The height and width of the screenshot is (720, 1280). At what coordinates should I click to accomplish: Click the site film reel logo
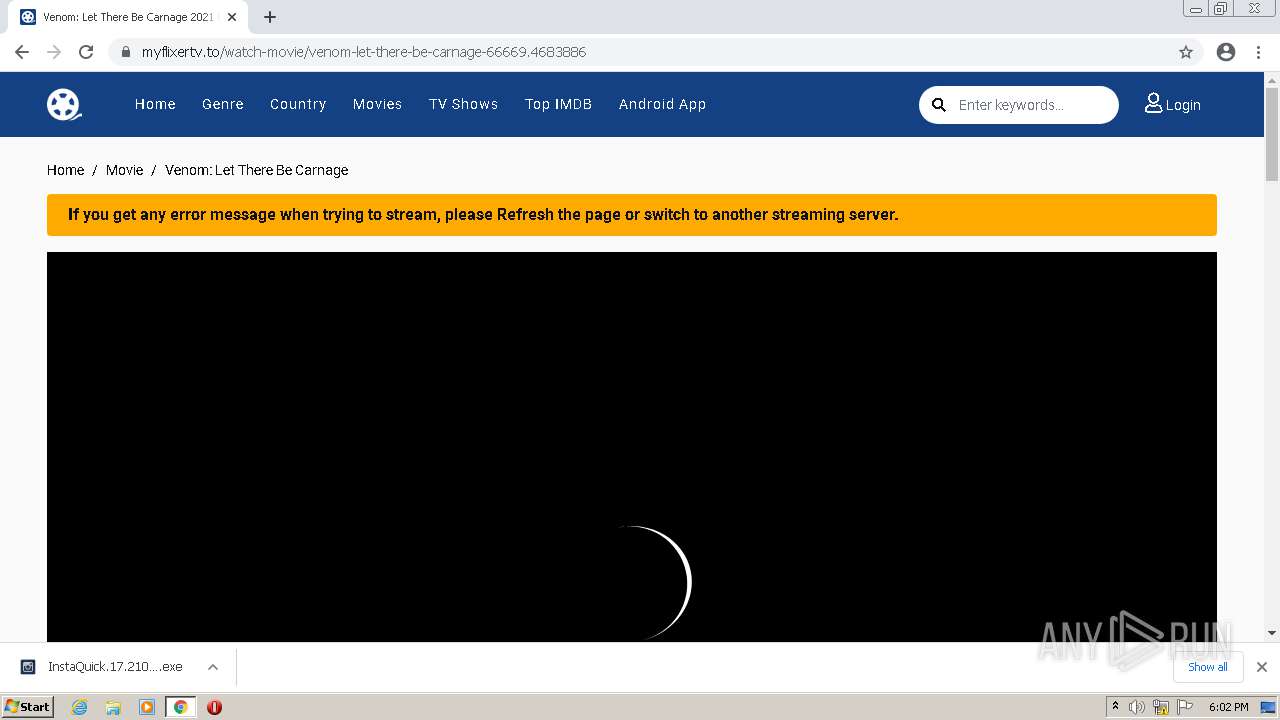[x=64, y=104]
